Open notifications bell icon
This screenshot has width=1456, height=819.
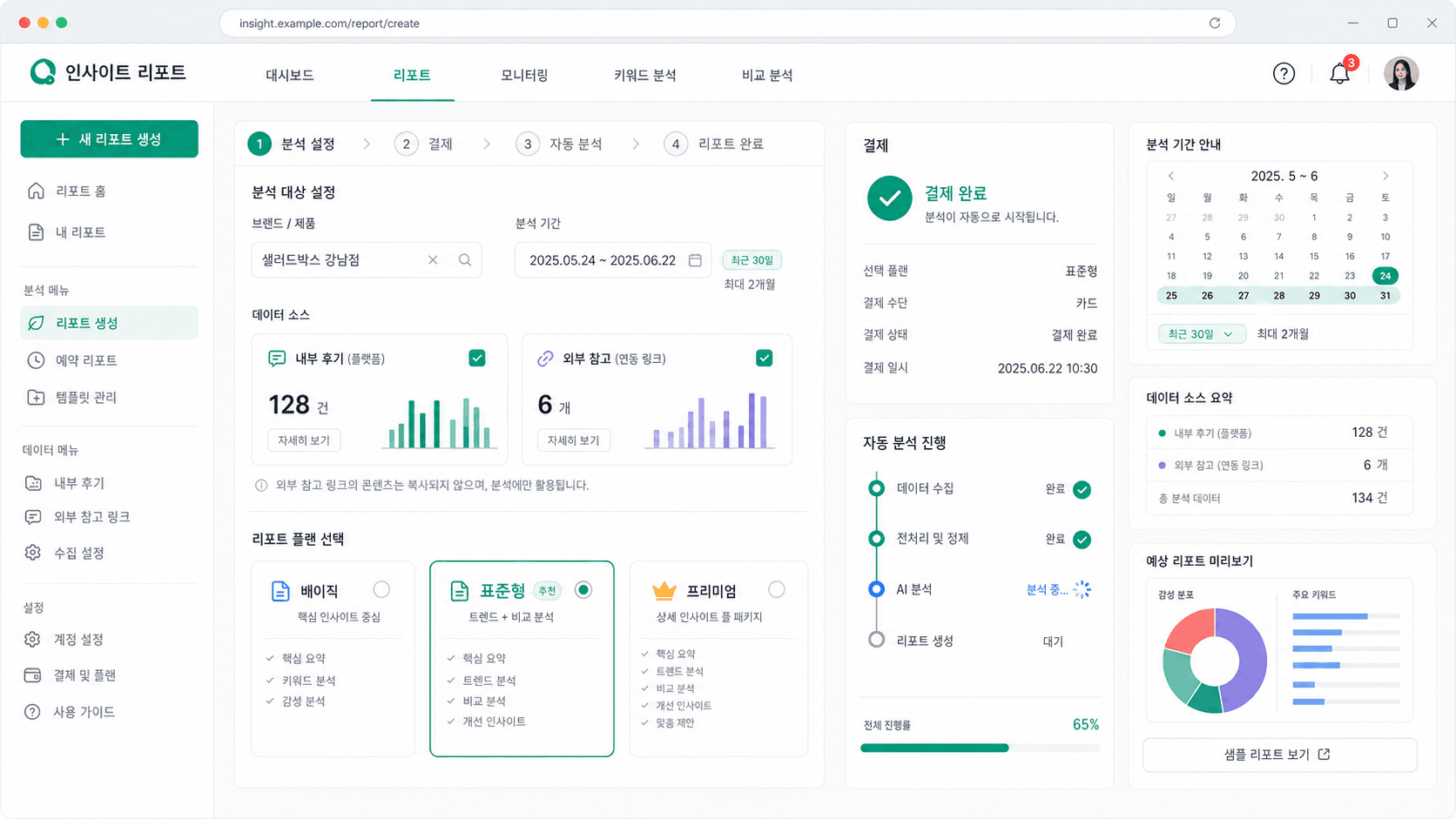click(1339, 74)
